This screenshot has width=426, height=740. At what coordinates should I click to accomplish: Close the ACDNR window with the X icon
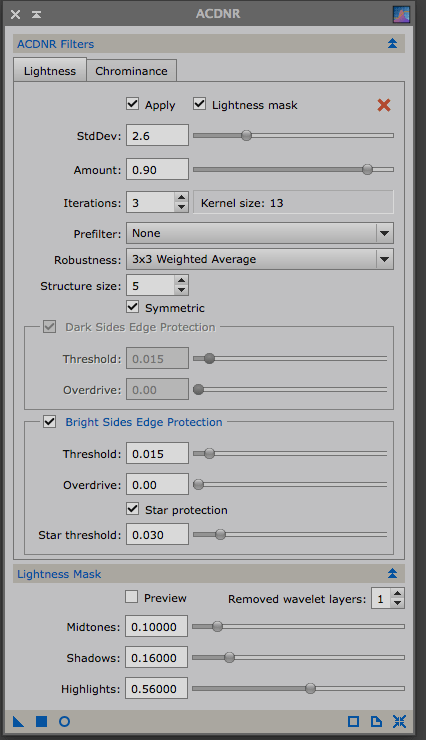(16, 14)
